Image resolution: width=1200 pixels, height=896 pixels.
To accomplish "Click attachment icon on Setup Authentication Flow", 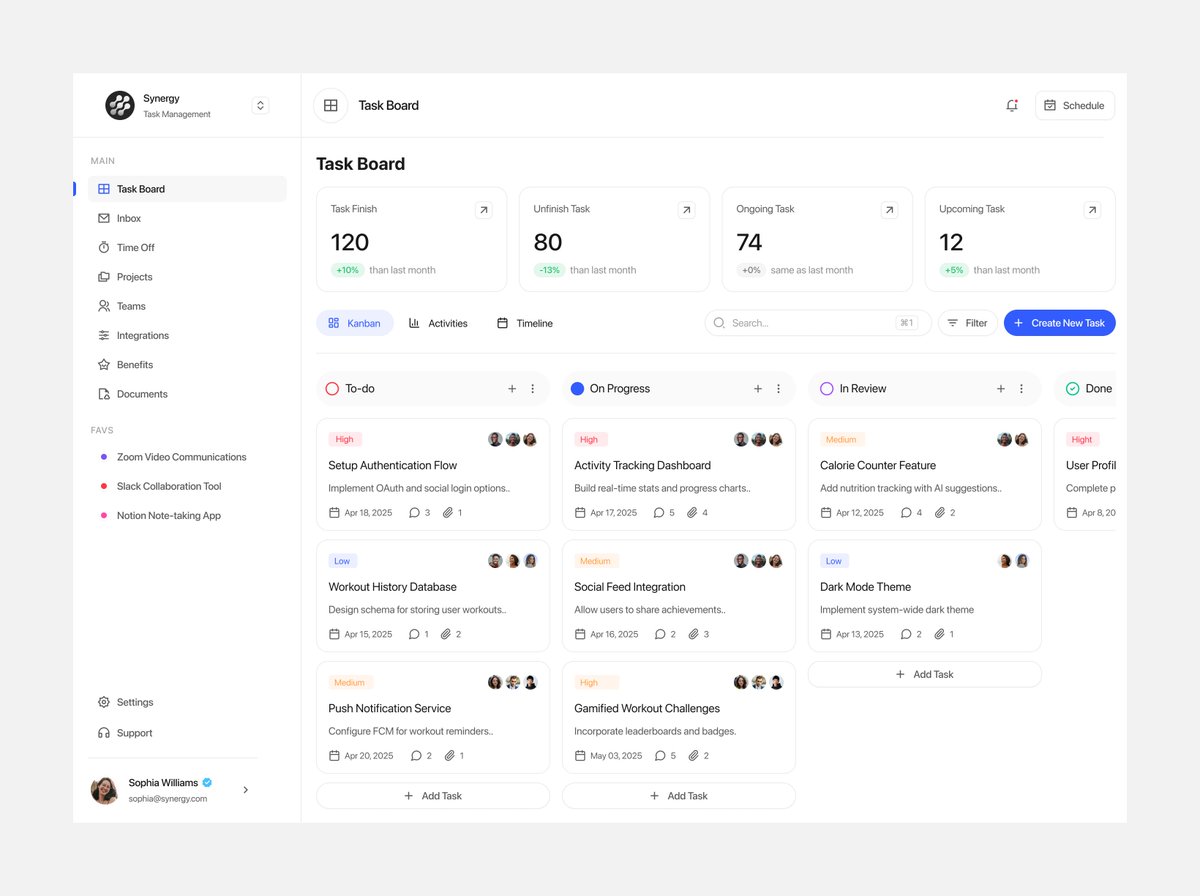I will (x=448, y=513).
